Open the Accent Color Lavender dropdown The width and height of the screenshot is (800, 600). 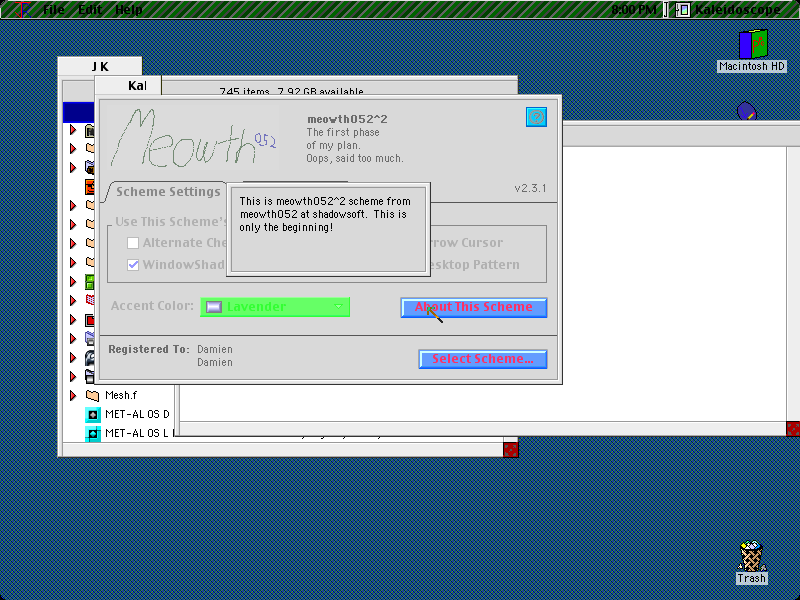[275, 307]
